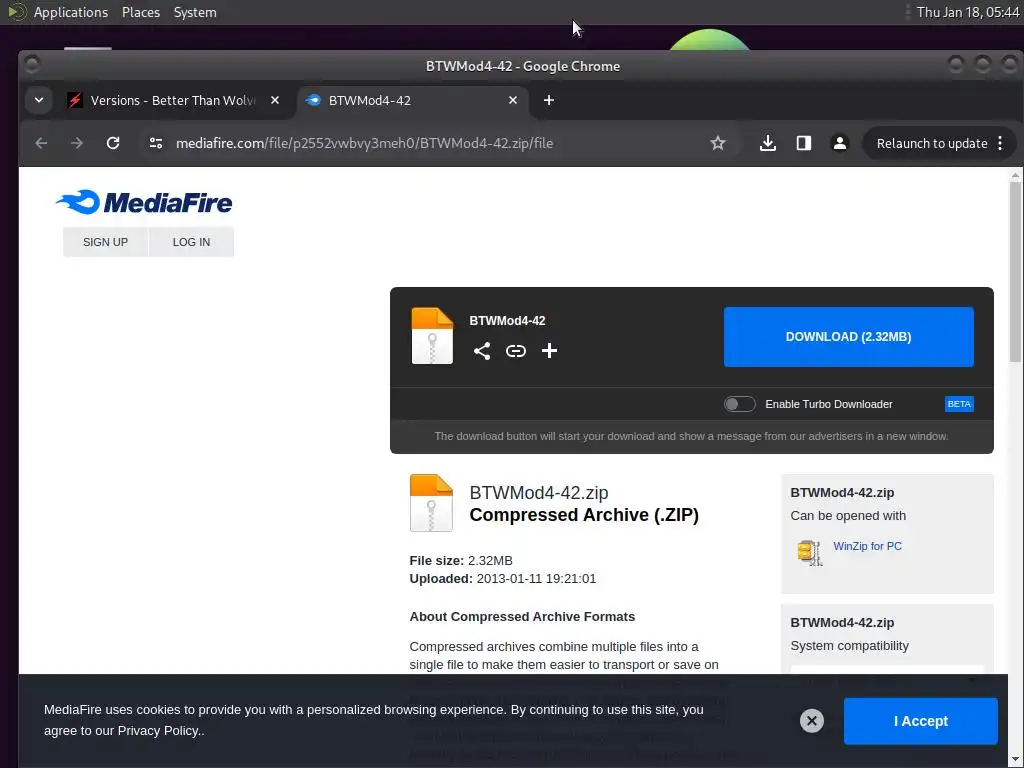Open the Chrome three-dot menu
This screenshot has width=1024, height=768.
click(1000, 143)
